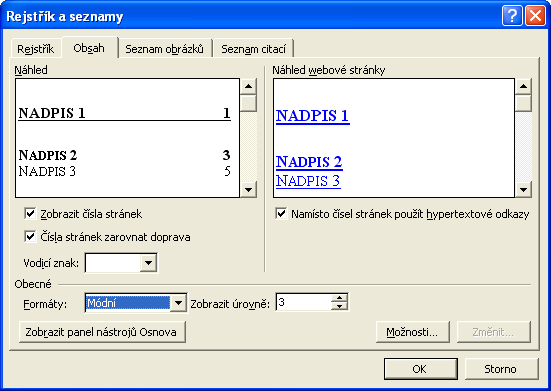
Task: Click NADPIS 3 entry in print preview
Action: (x=47, y=171)
